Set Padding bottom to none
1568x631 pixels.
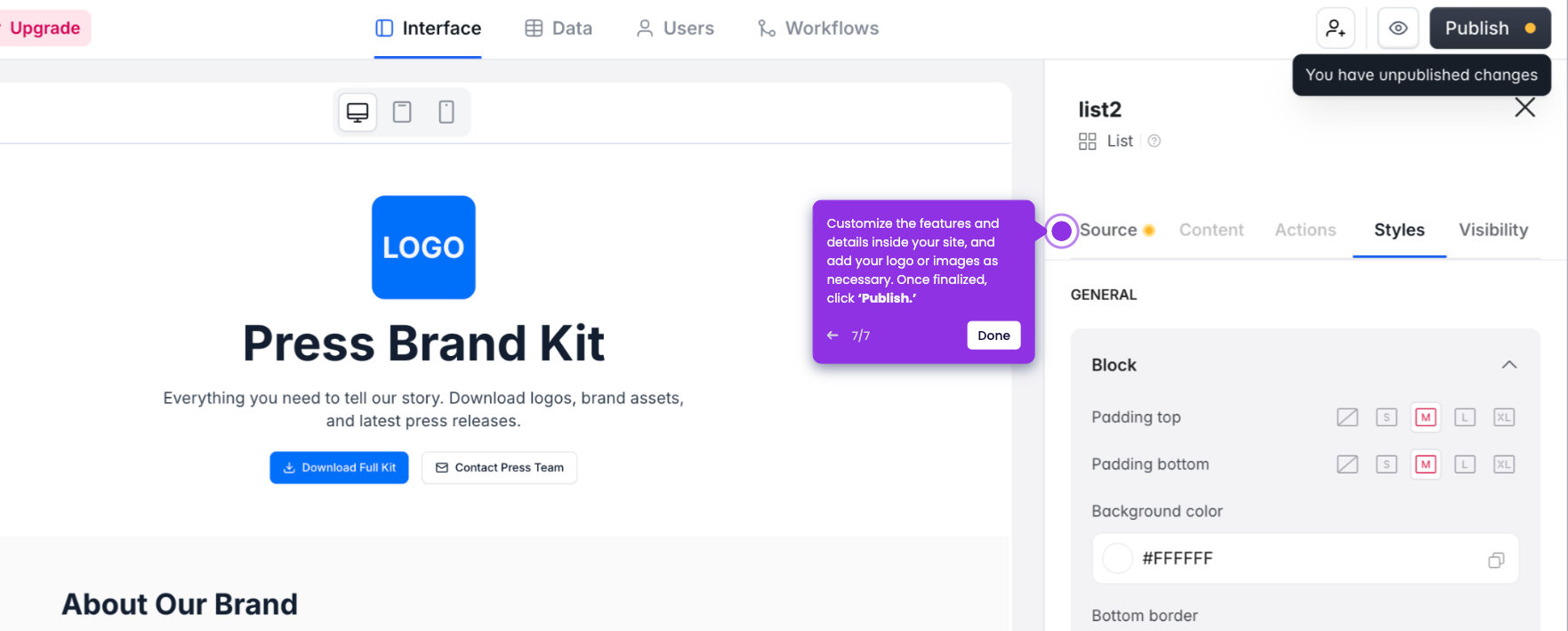click(1347, 465)
